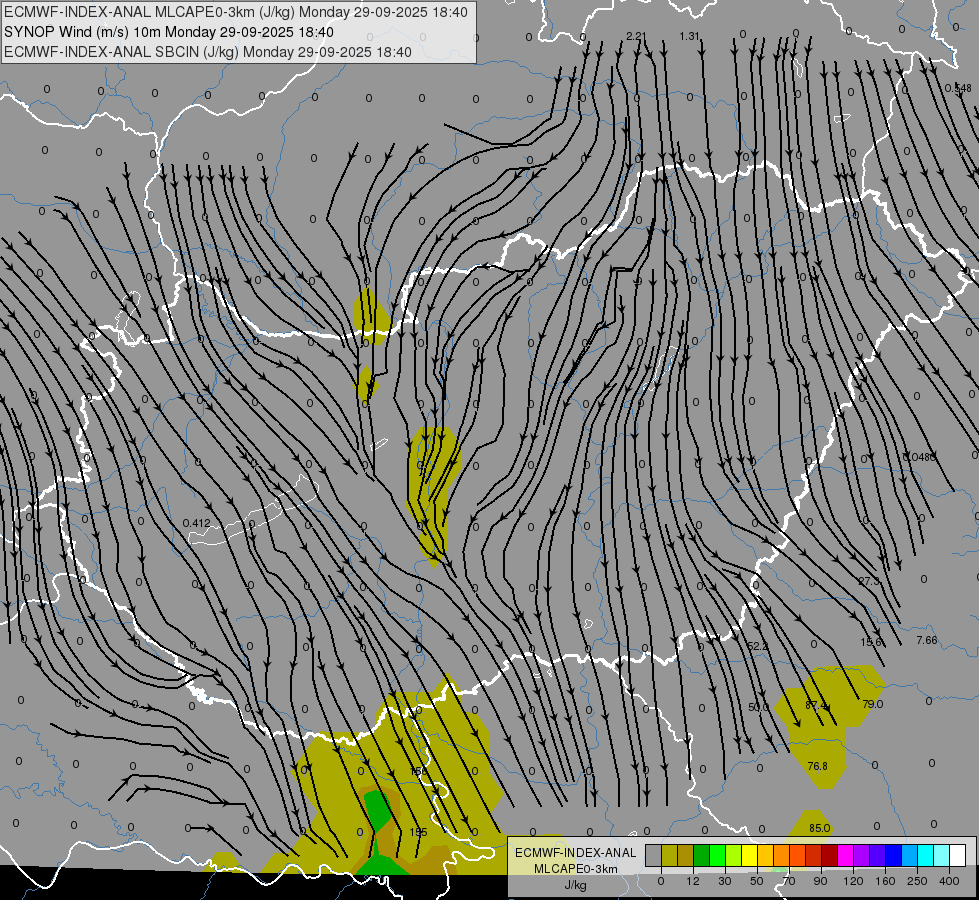Click the map value 87.4
The image size is (979, 900).
pos(815,706)
